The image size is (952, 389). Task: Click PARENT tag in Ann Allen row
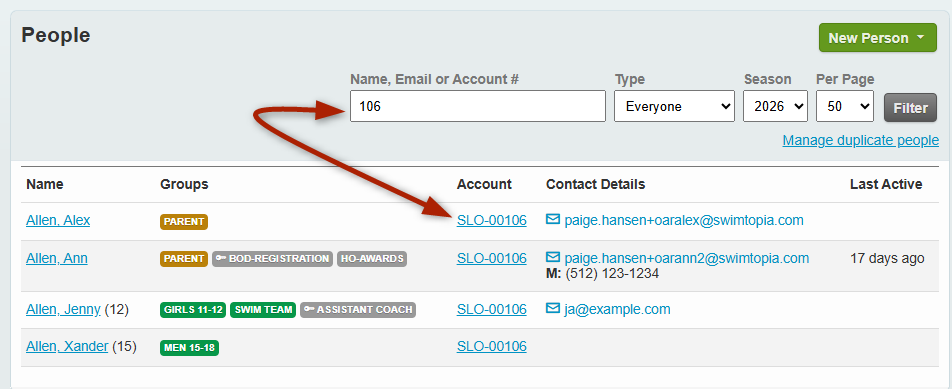tap(184, 259)
